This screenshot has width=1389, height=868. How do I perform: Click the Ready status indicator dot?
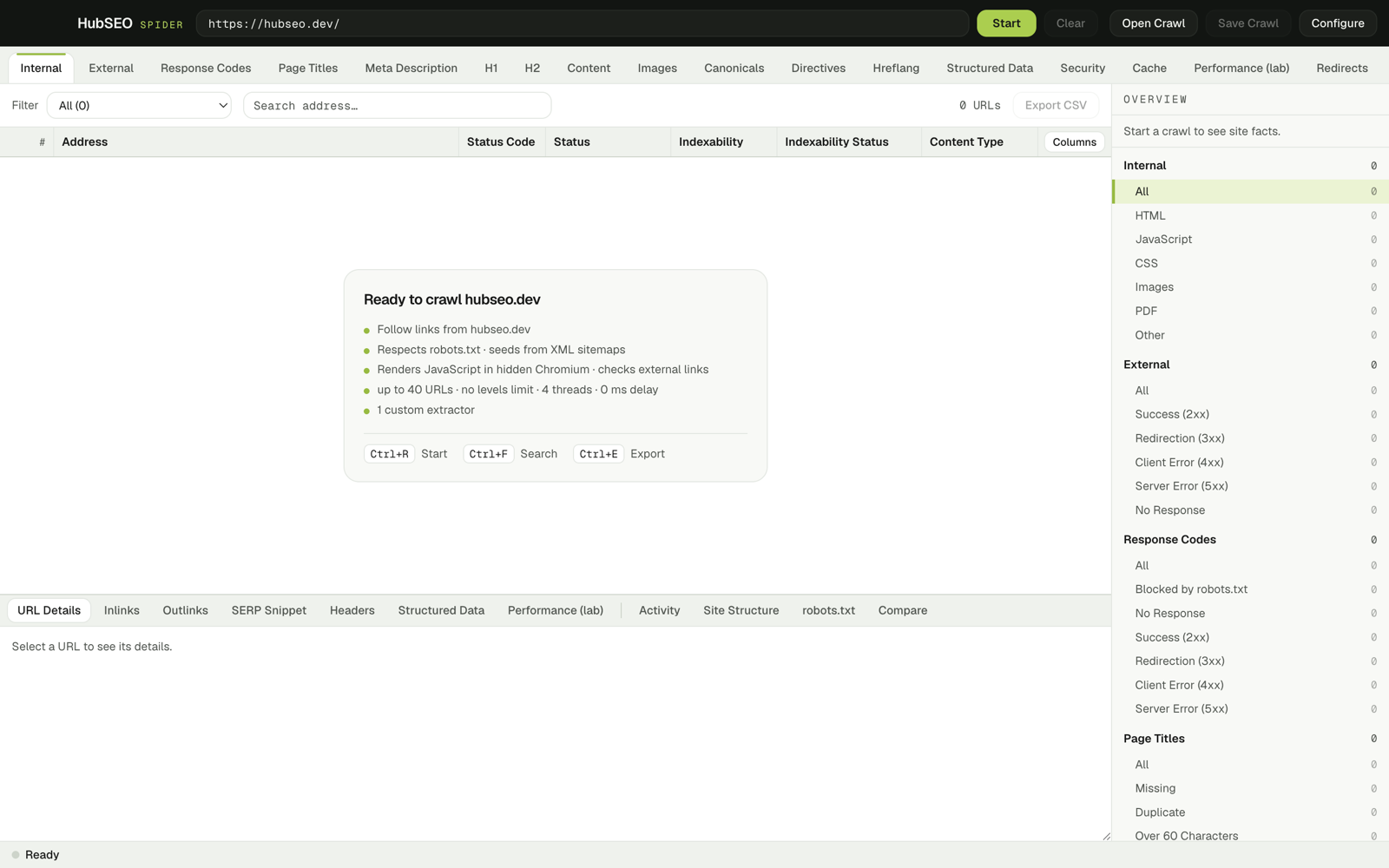click(x=16, y=855)
